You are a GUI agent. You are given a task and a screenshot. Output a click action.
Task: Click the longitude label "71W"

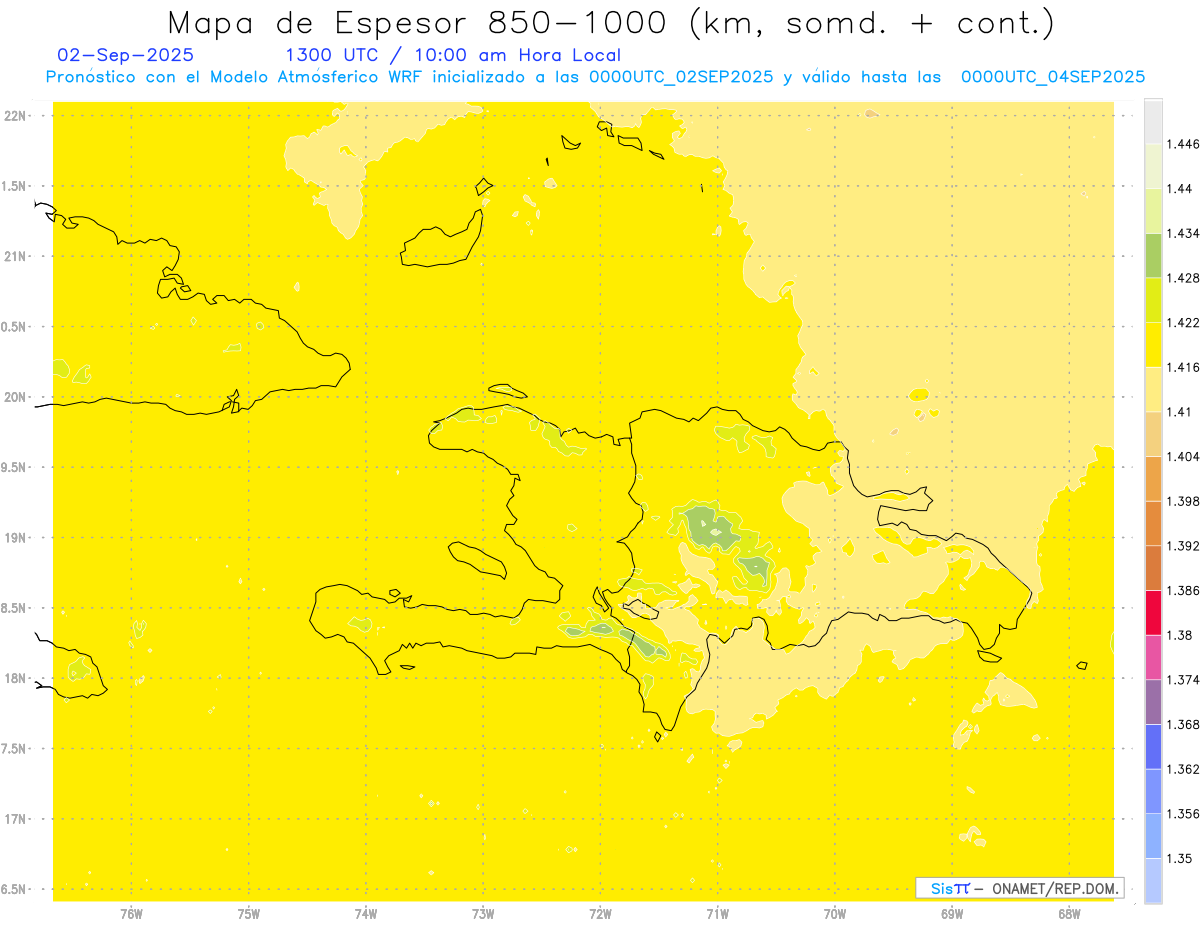coord(717,914)
